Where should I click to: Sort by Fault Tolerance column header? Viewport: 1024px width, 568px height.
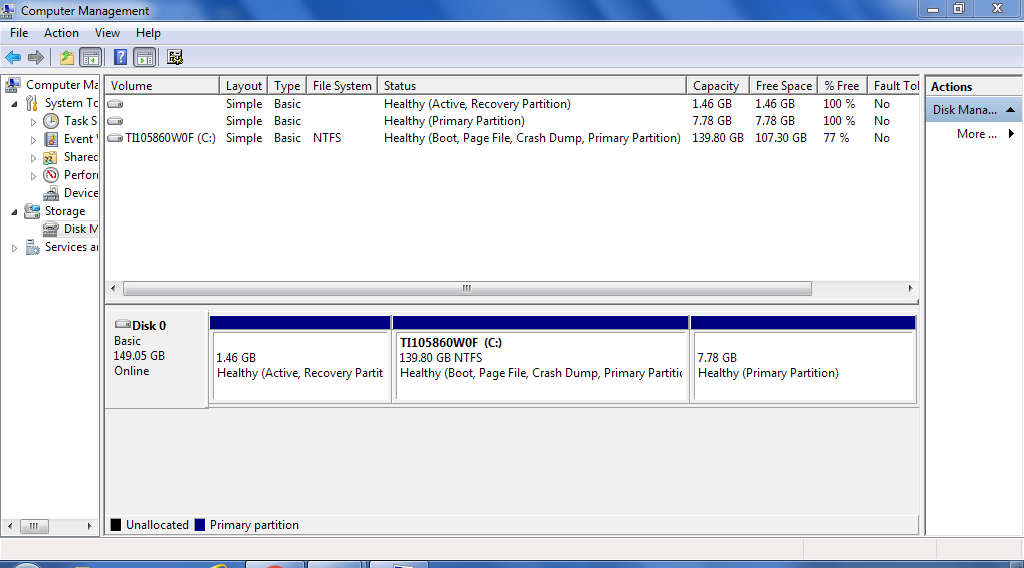(894, 86)
